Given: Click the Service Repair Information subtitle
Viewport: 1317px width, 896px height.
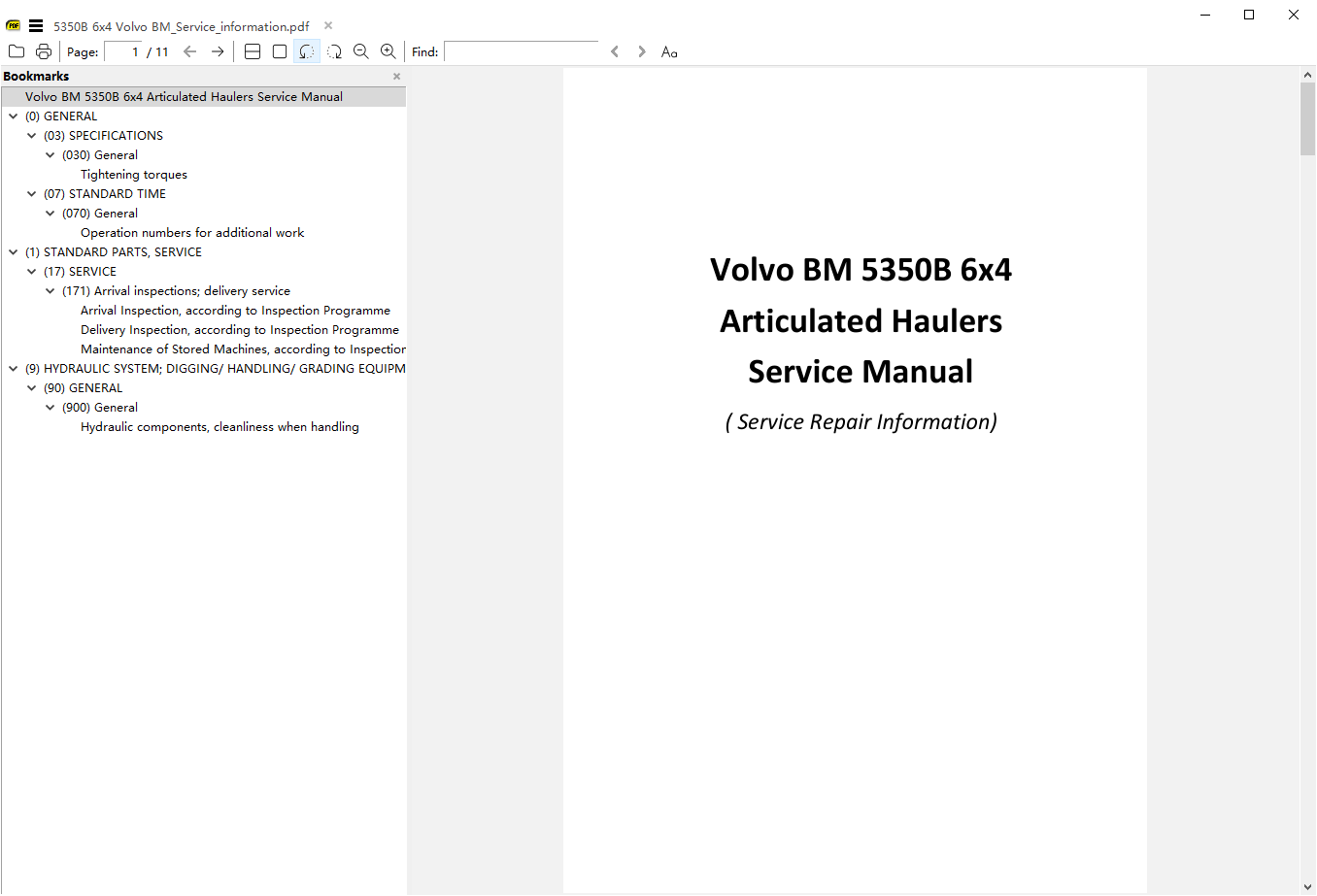Looking at the screenshot, I should [861, 421].
